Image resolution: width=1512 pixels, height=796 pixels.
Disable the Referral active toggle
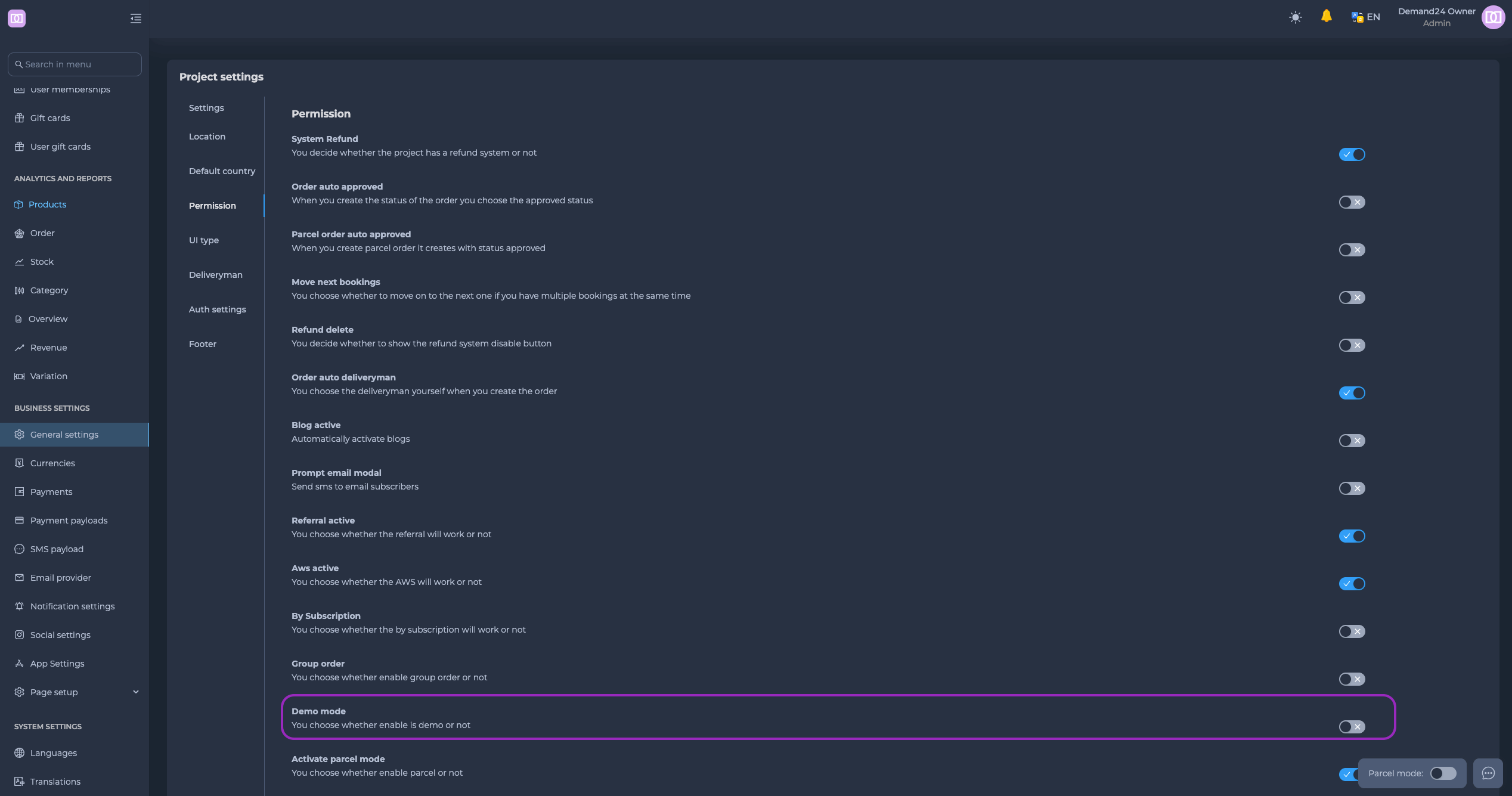pos(1352,536)
